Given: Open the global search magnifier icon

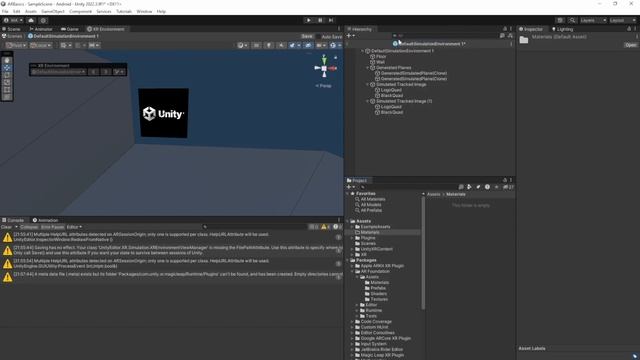Looking at the screenshot, I should click(x=572, y=20).
